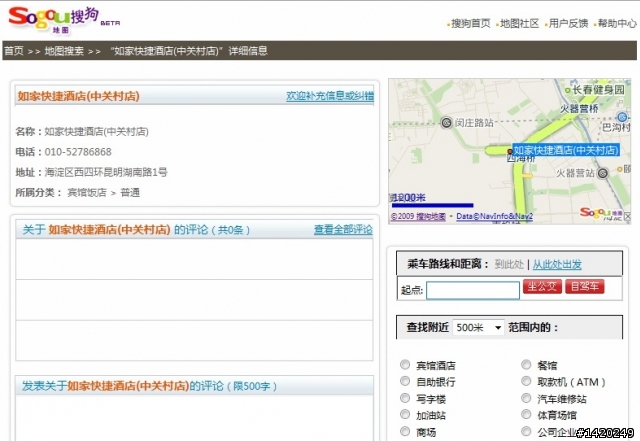Open 帮助中心 link

coord(617,24)
